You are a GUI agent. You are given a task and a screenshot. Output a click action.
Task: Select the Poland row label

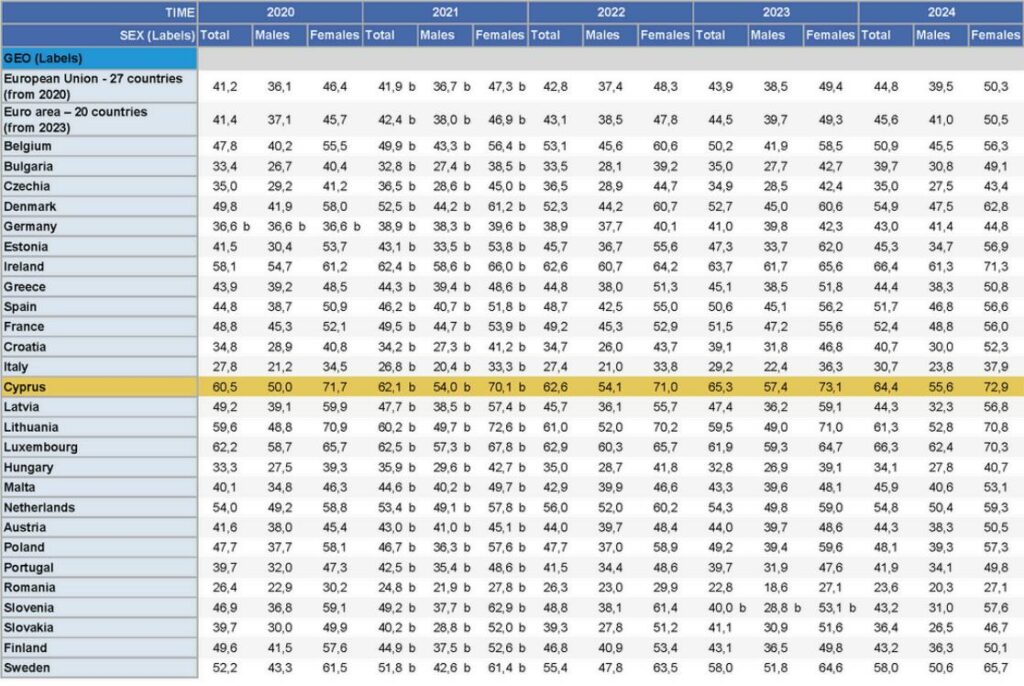[99, 547]
